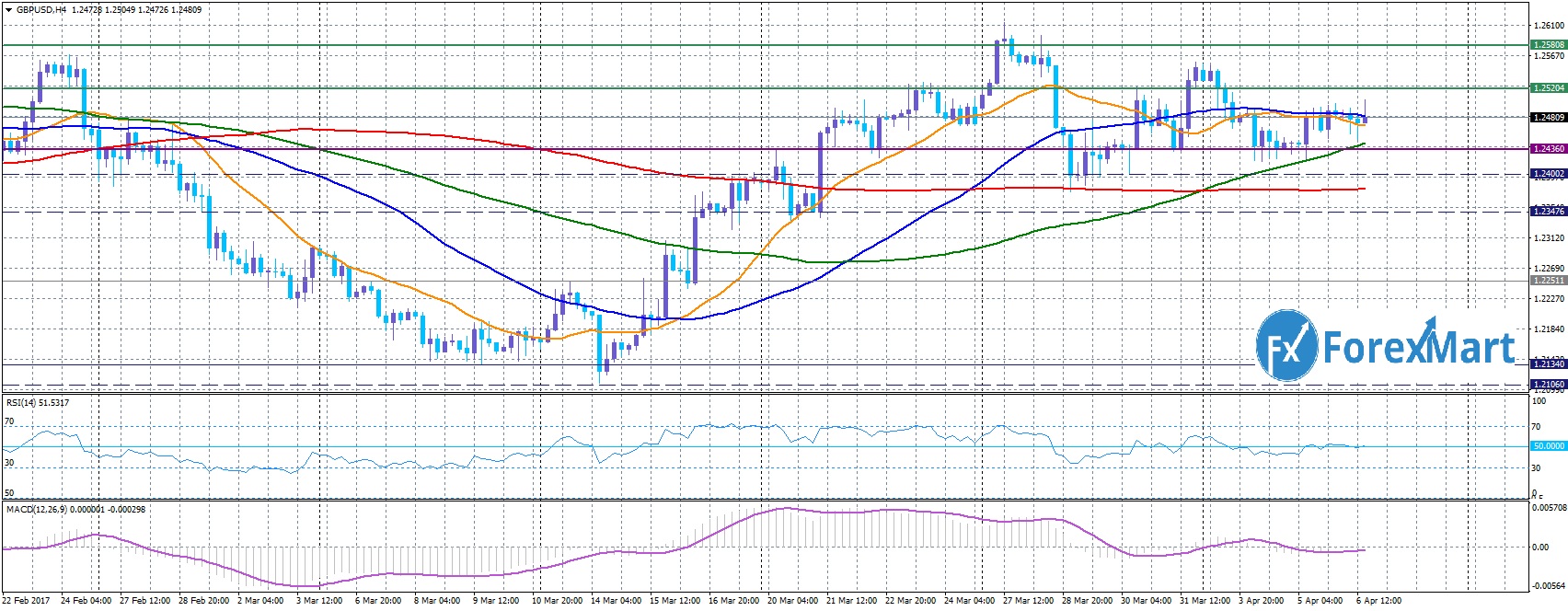Click the black current price tag 1.24809
Image resolution: width=1568 pixels, height=611 pixels.
tap(1549, 118)
